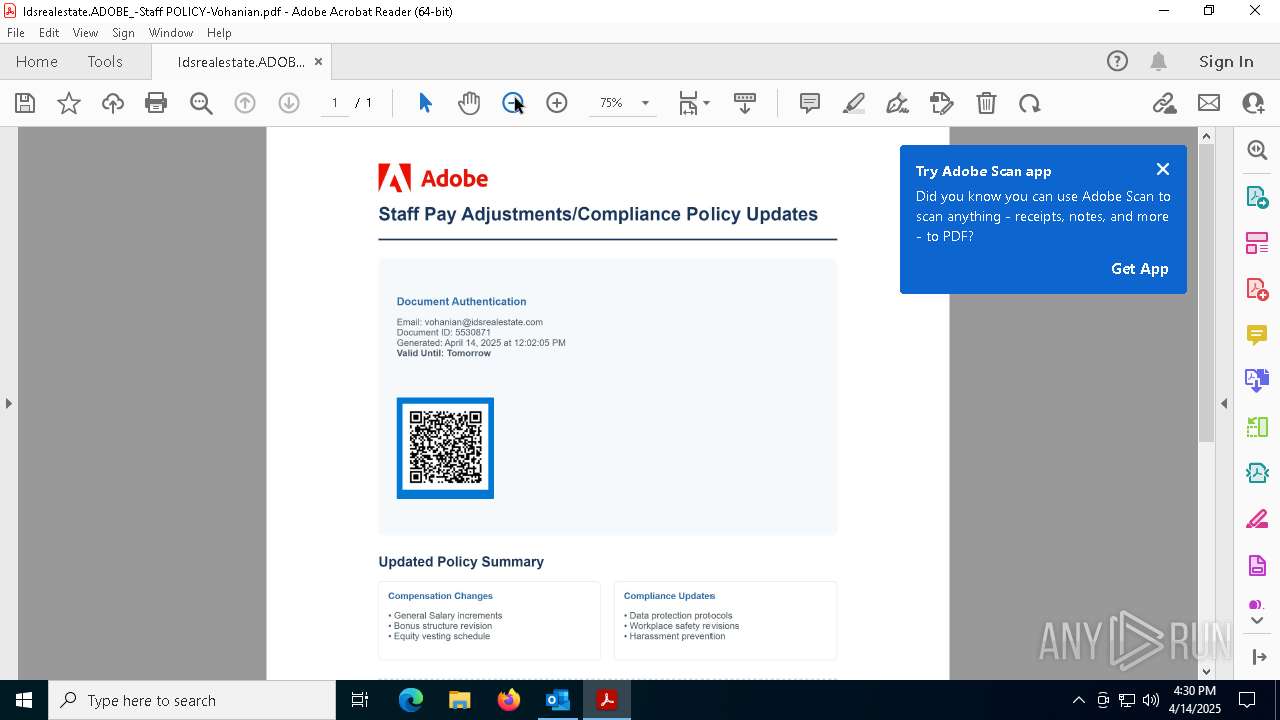
Task: Show hidden system tray icons chevron
Action: [1078, 700]
